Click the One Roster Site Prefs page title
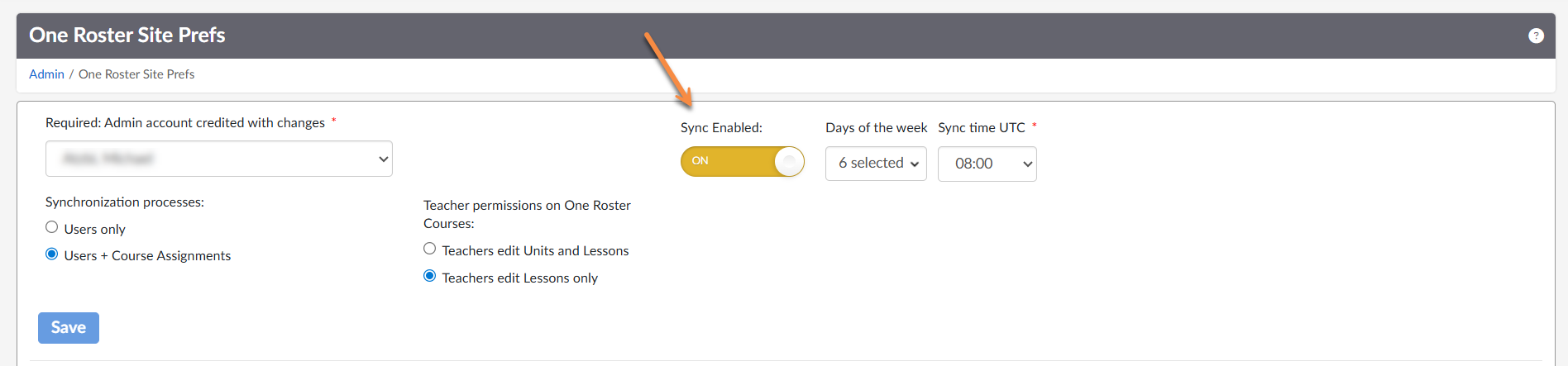Screen dimensions: 1568x366 tap(127, 36)
